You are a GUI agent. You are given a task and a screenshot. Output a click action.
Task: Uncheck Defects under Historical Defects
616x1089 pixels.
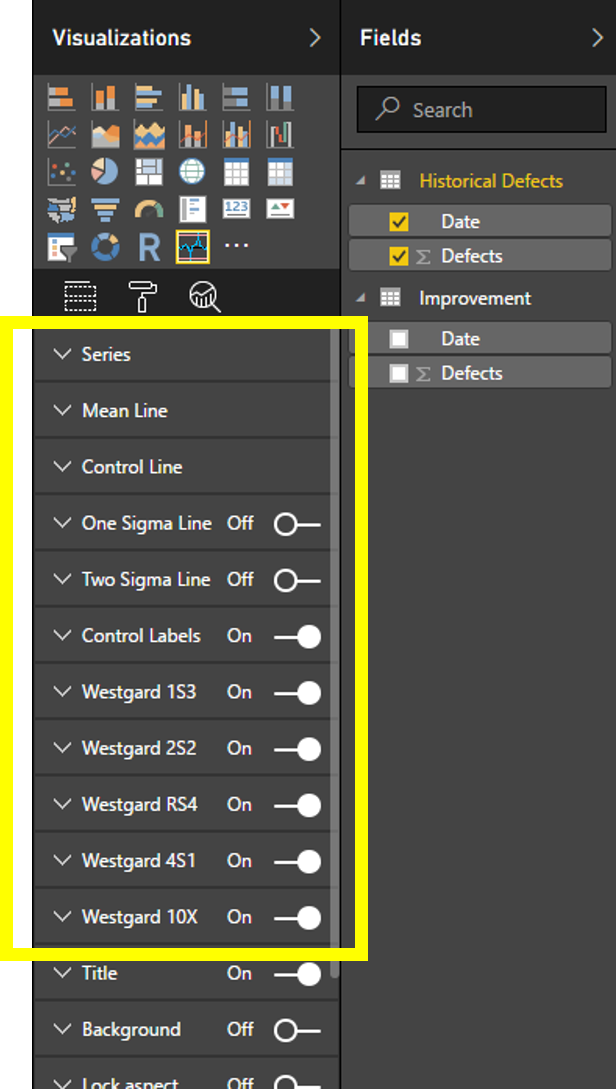[x=399, y=256]
